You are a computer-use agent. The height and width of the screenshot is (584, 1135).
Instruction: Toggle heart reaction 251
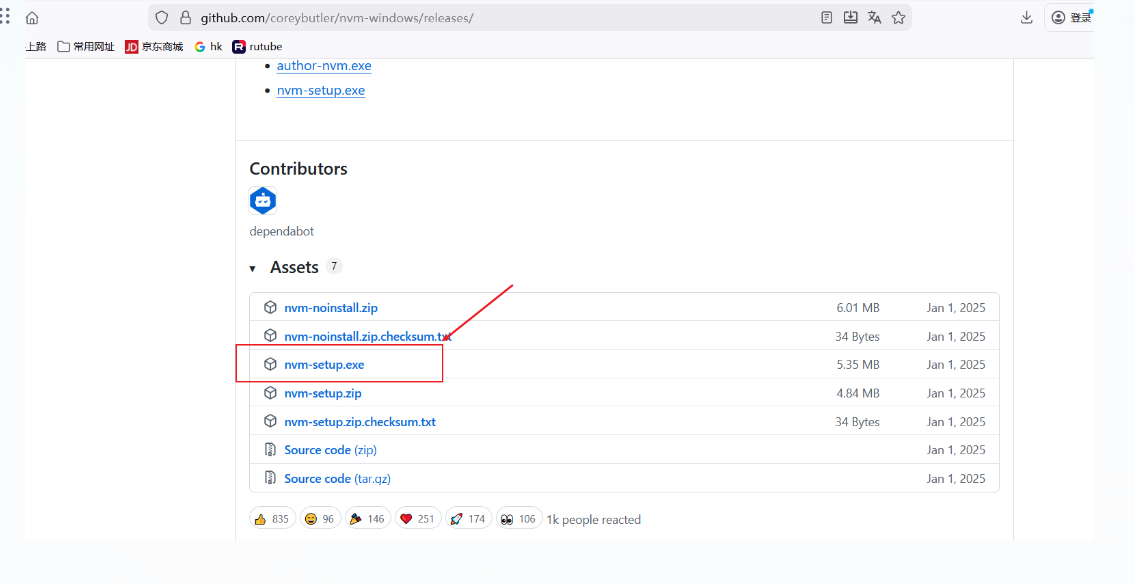click(418, 519)
